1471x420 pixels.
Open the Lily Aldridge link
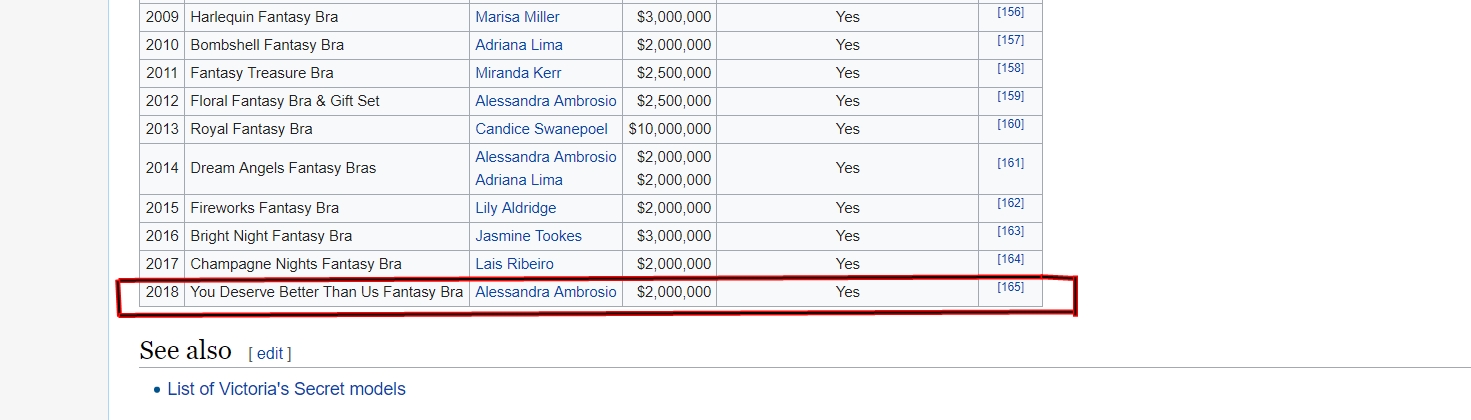click(x=516, y=208)
